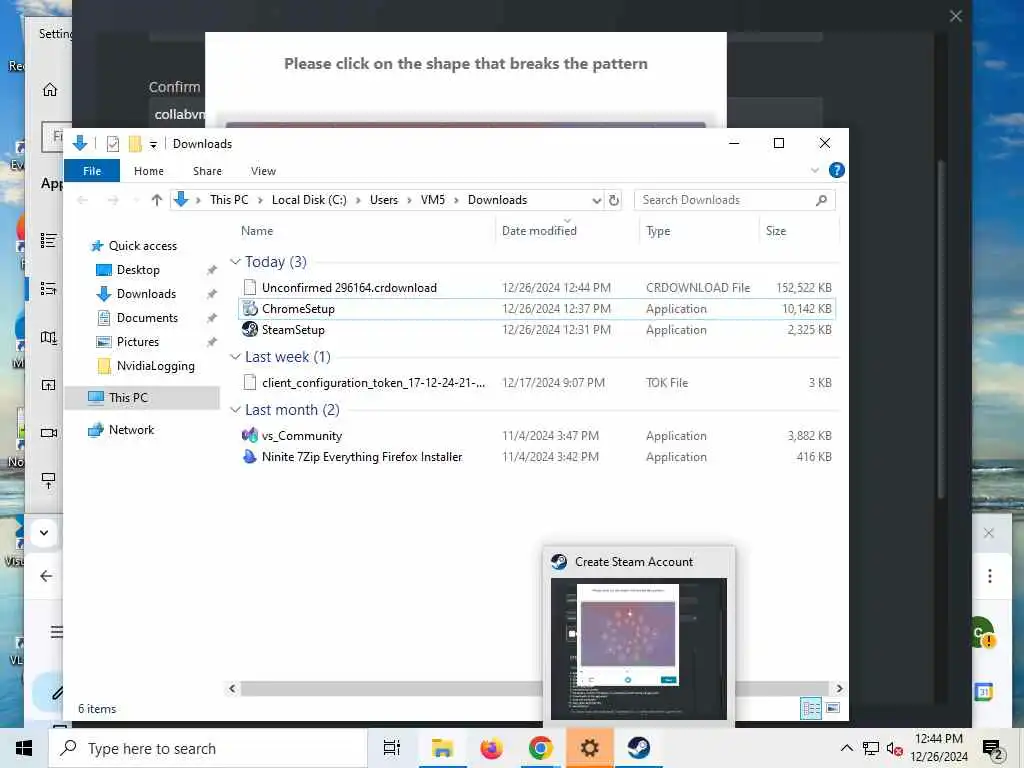Unpin Desktop using its pin icon
Screen dimensions: 1024x768
(212, 270)
